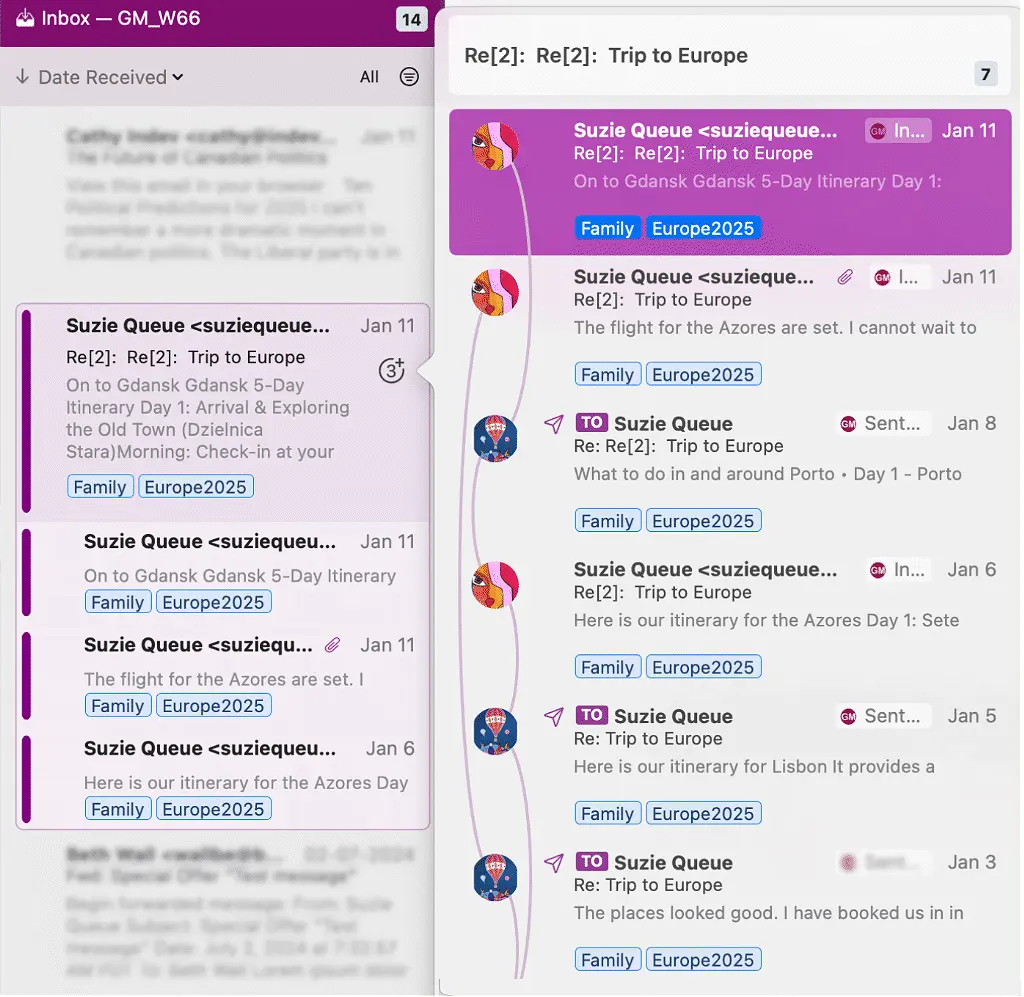Expand the conversation using the 7-message count badge
Viewport: 1024px width, 997px height.
click(985, 73)
